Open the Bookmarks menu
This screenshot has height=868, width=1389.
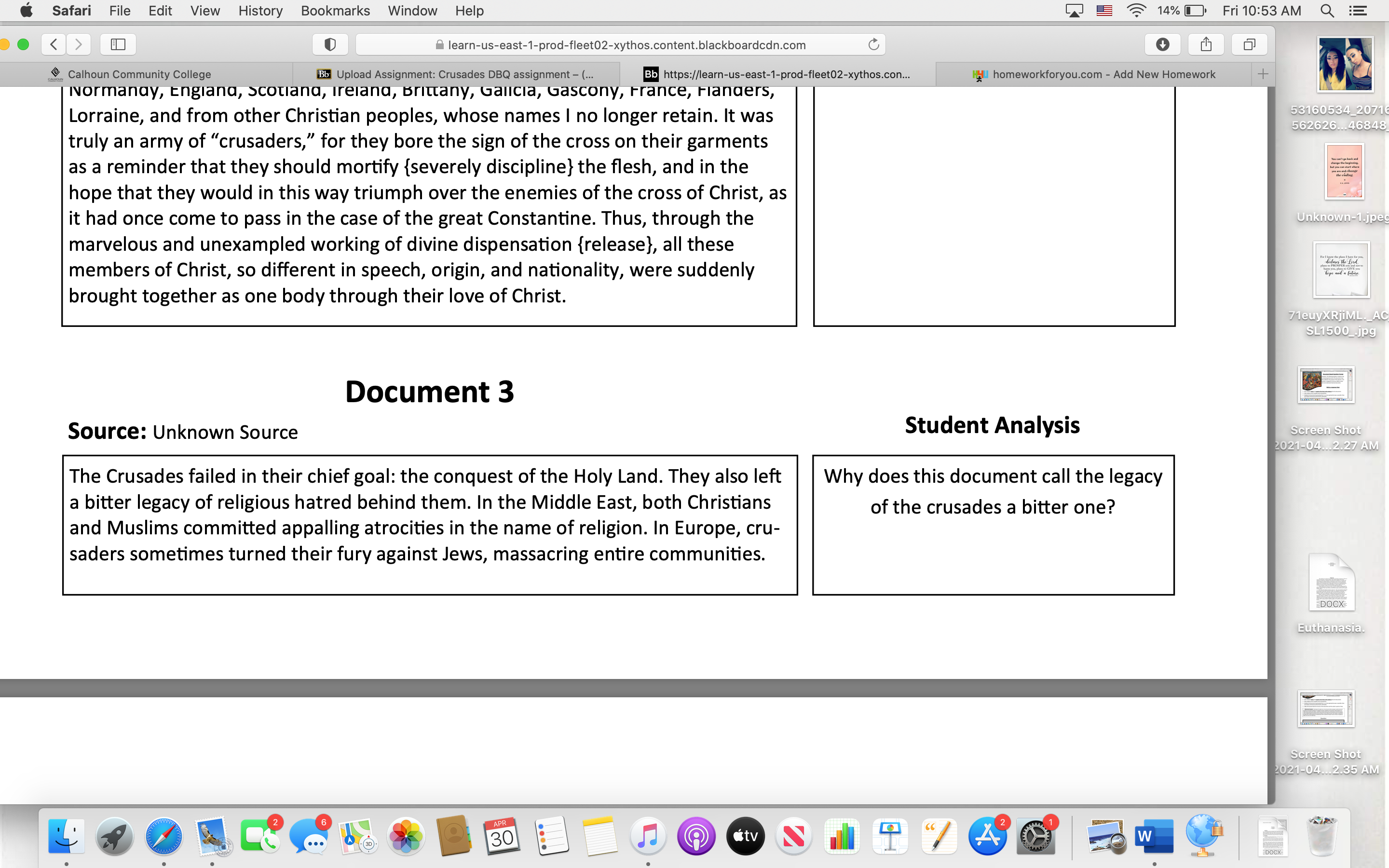(x=335, y=10)
